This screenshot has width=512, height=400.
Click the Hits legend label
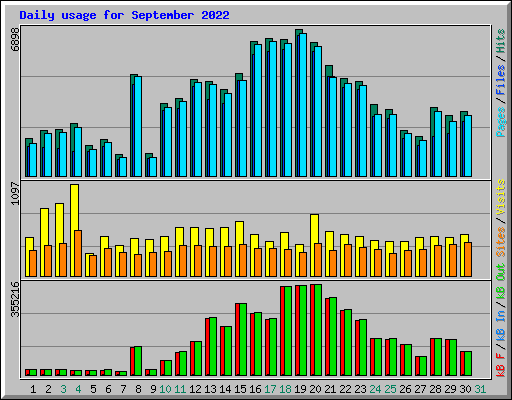coord(500,41)
